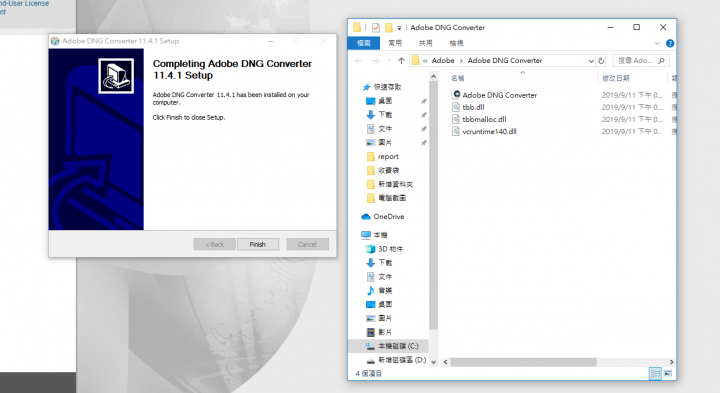Open the recent locations dropdown arrow

(389, 61)
